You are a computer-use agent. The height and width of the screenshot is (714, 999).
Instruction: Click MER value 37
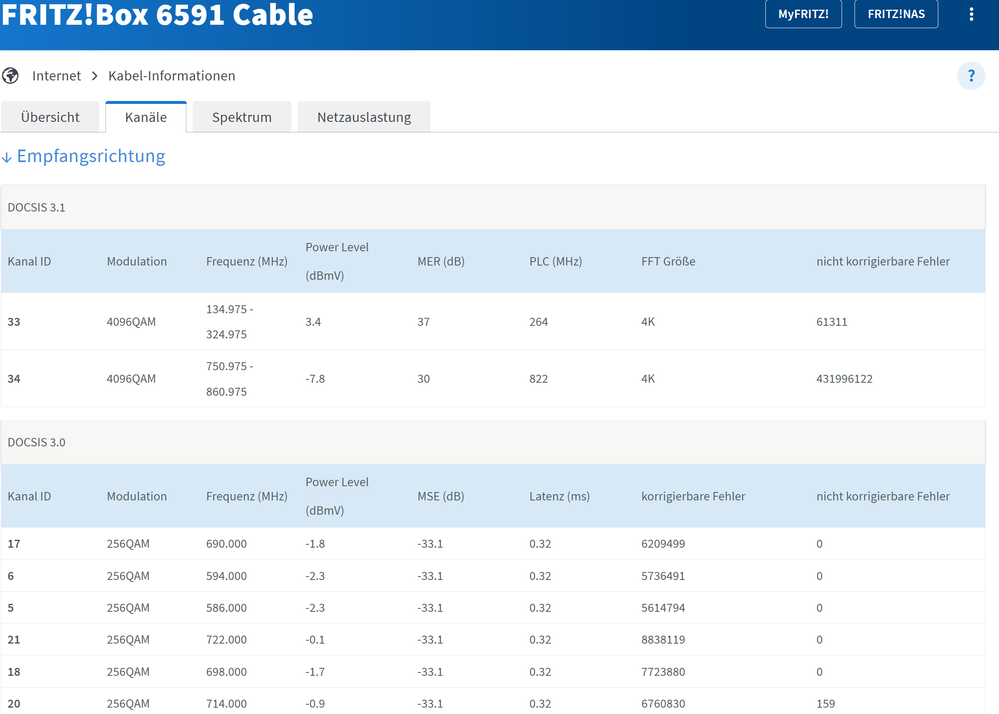[x=424, y=322]
